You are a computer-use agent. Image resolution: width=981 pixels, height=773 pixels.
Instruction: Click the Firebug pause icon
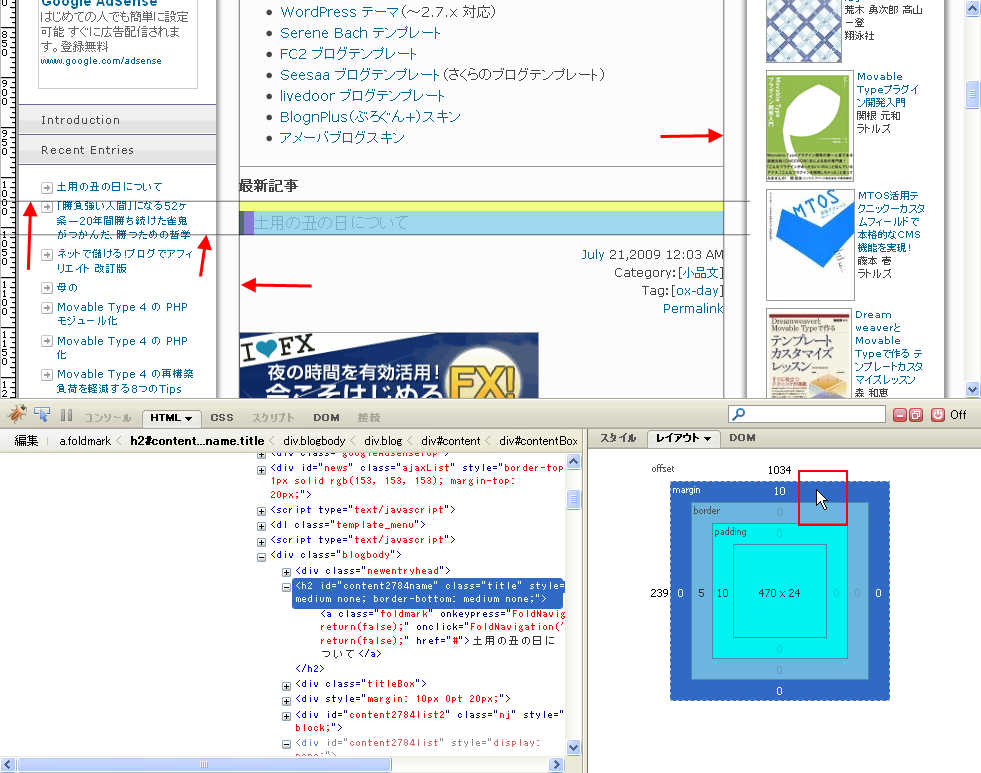(66, 415)
